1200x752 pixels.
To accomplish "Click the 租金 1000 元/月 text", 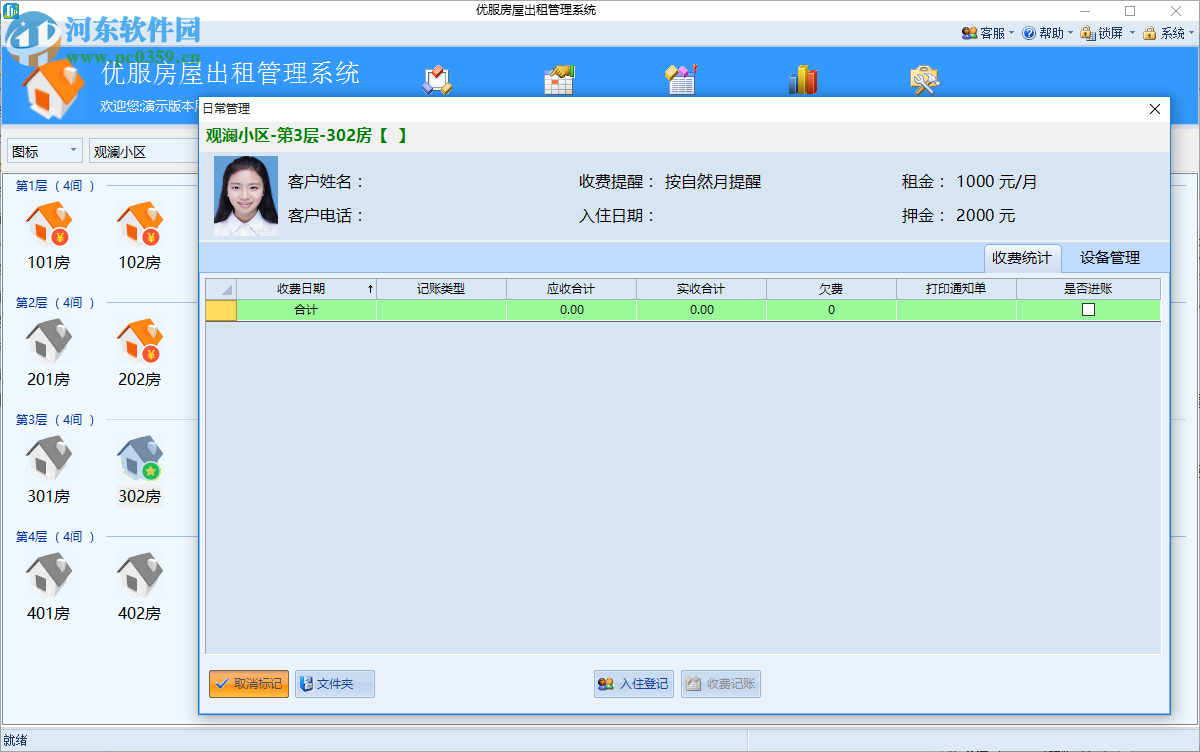I will point(970,182).
